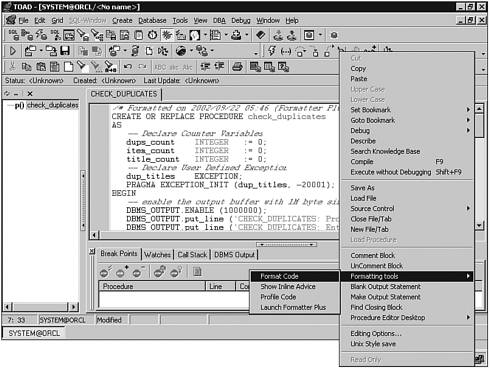Expand the Goto Bookmark submenu arrow
Viewport: 490px width, 368px height.
468,120
